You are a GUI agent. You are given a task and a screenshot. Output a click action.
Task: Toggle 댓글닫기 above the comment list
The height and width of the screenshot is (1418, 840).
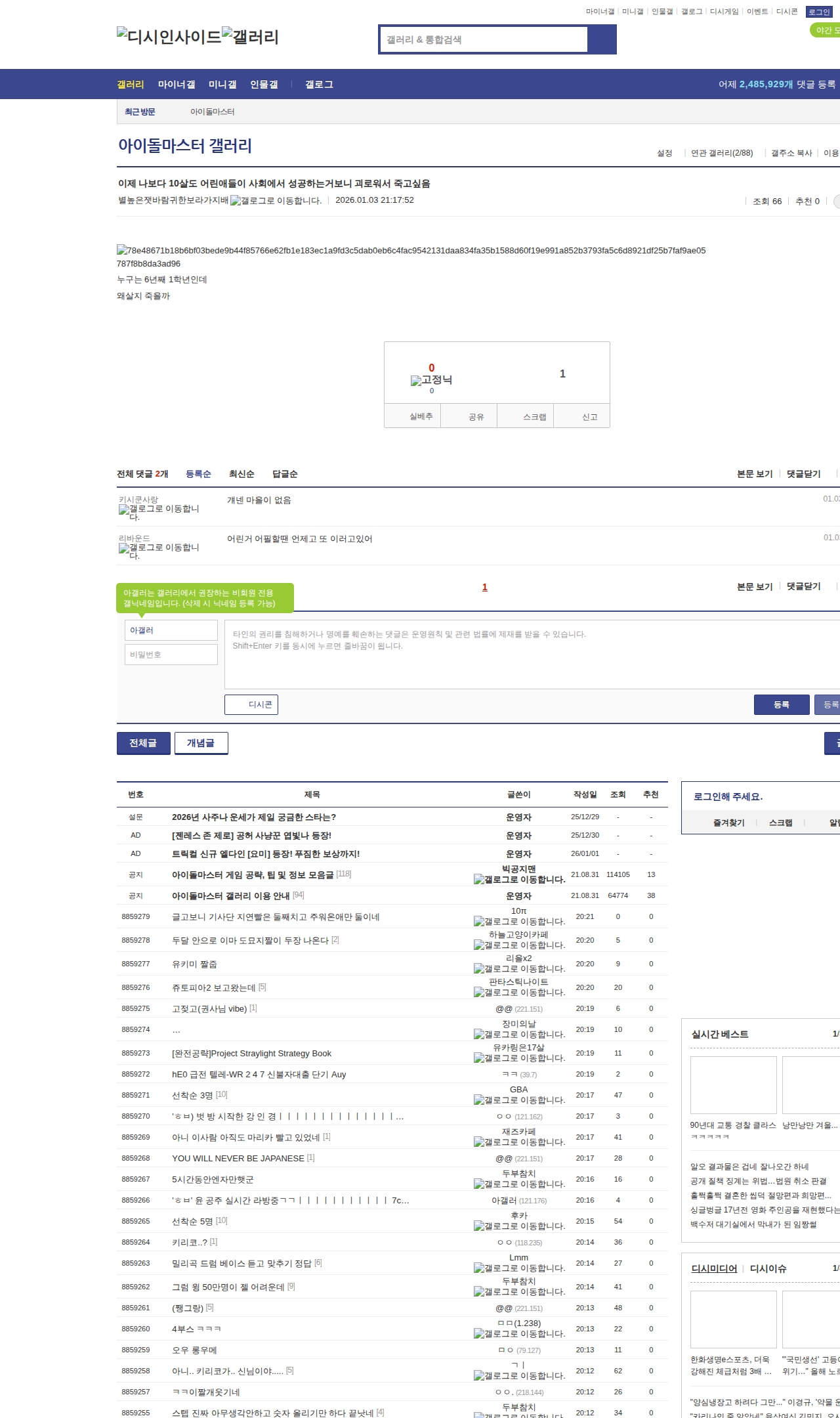coord(803,474)
